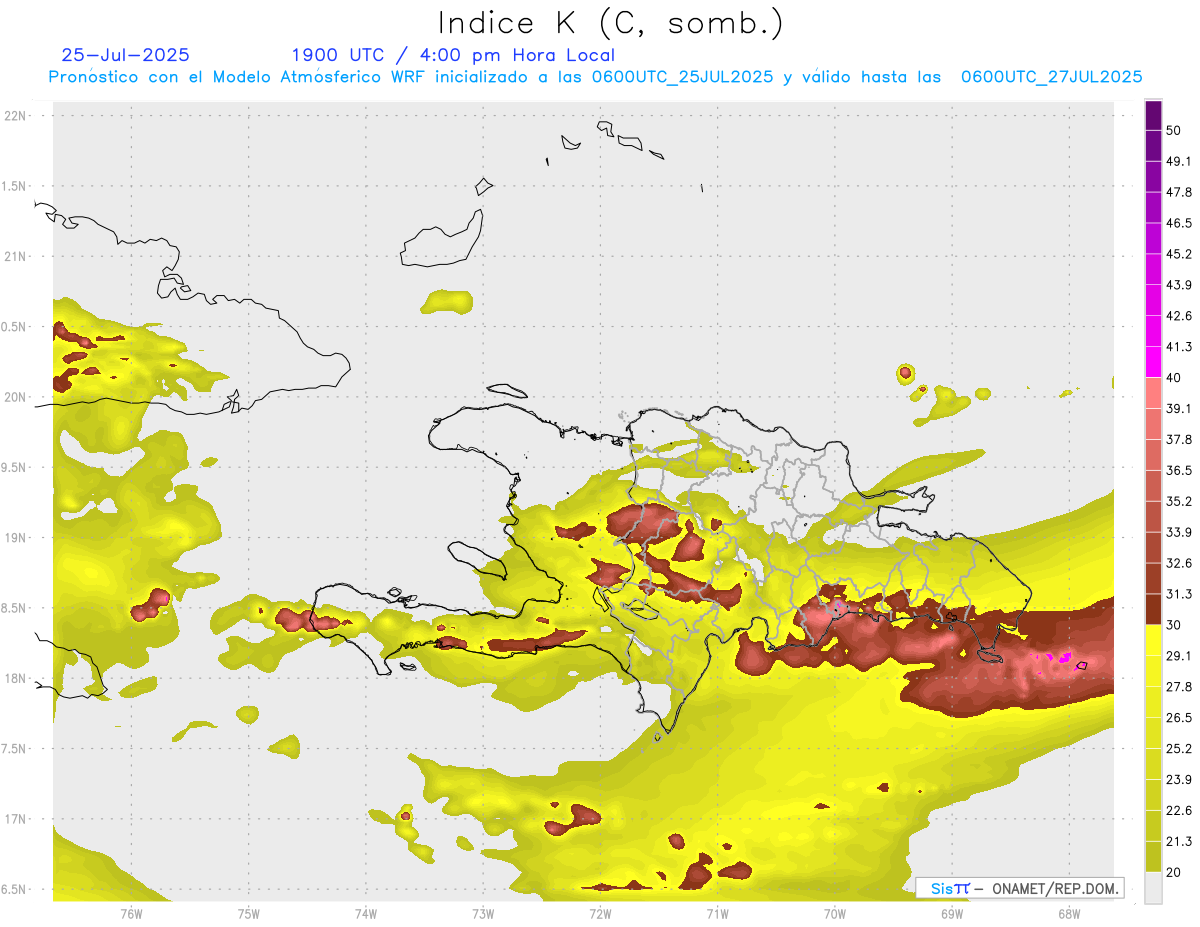Click the legend value '30'
The image size is (1200, 927).
(x=1173, y=625)
